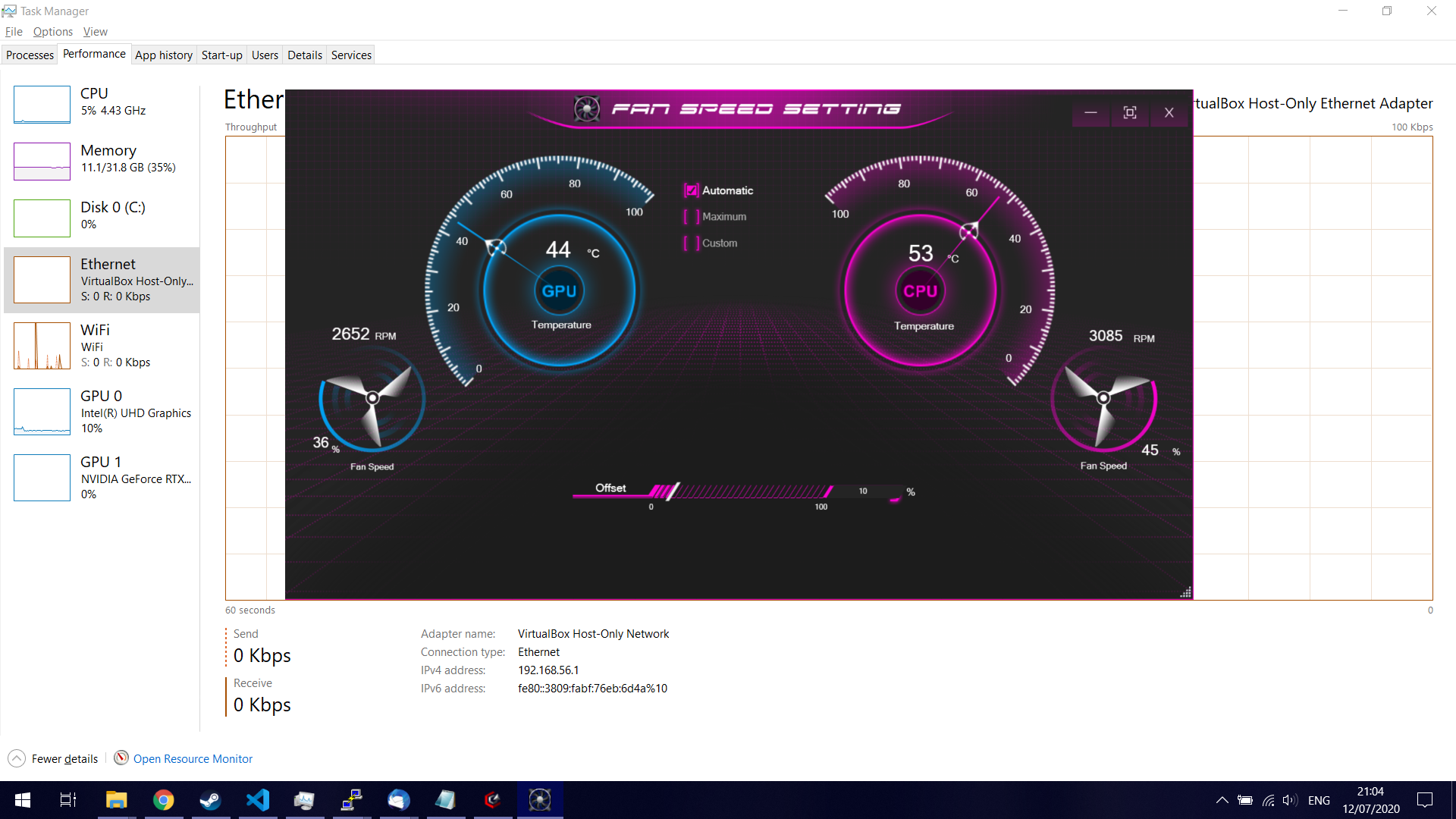Viewport: 1456px width, 819px height.
Task: Click the battery status tray icon
Action: [x=1245, y=800]
